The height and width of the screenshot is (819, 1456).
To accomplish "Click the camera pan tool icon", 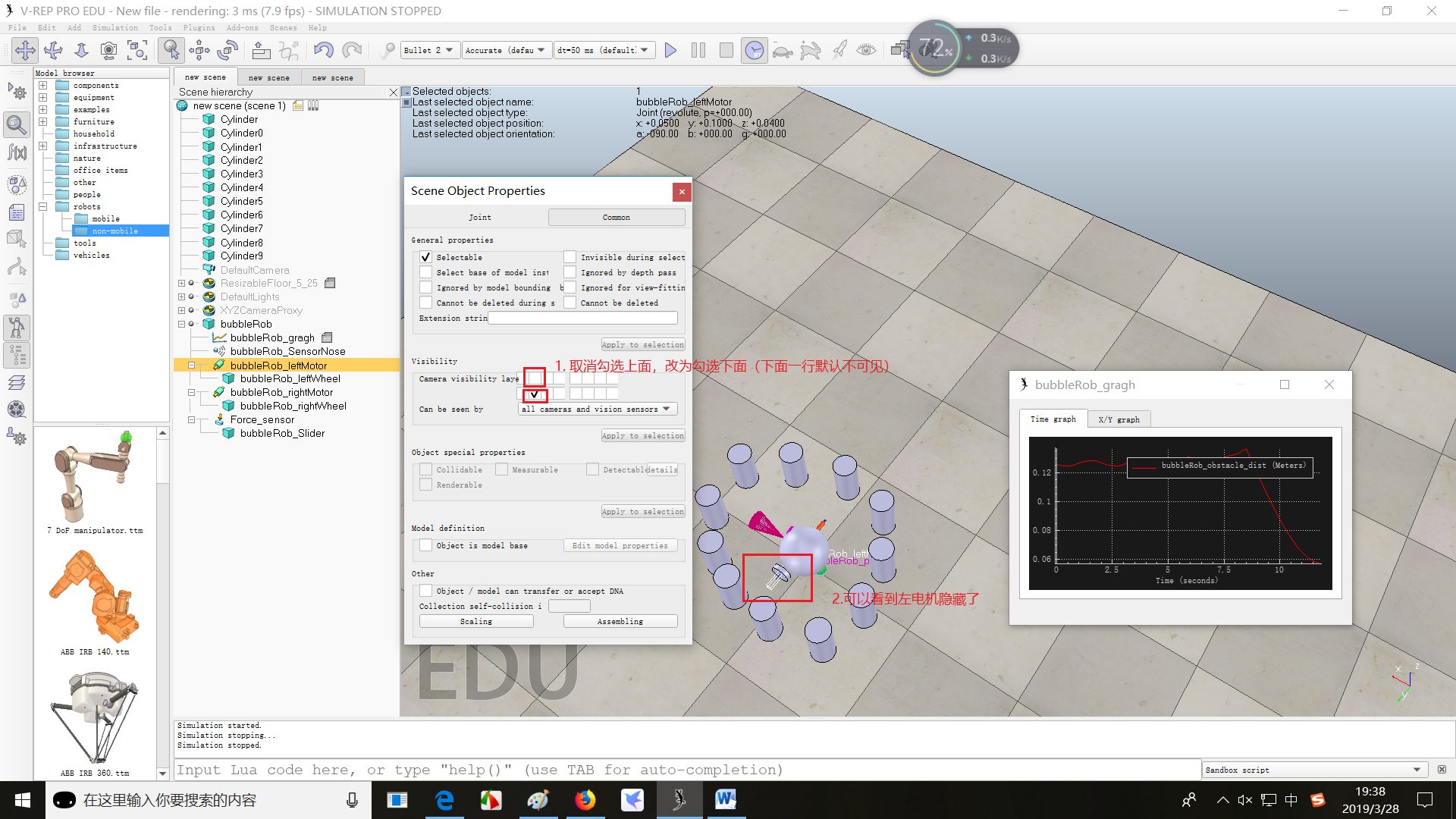I will point(25,50).
